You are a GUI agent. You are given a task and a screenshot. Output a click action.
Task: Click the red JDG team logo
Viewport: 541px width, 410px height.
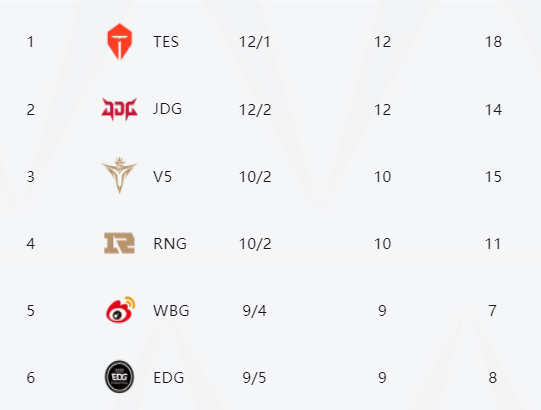(x=119, y=109)
